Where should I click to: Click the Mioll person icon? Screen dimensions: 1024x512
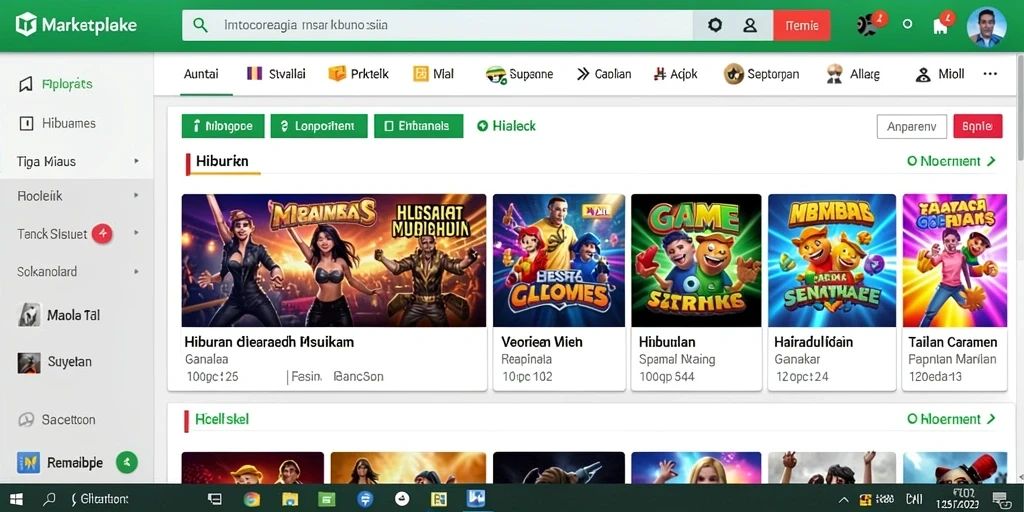tap(923, 74)
